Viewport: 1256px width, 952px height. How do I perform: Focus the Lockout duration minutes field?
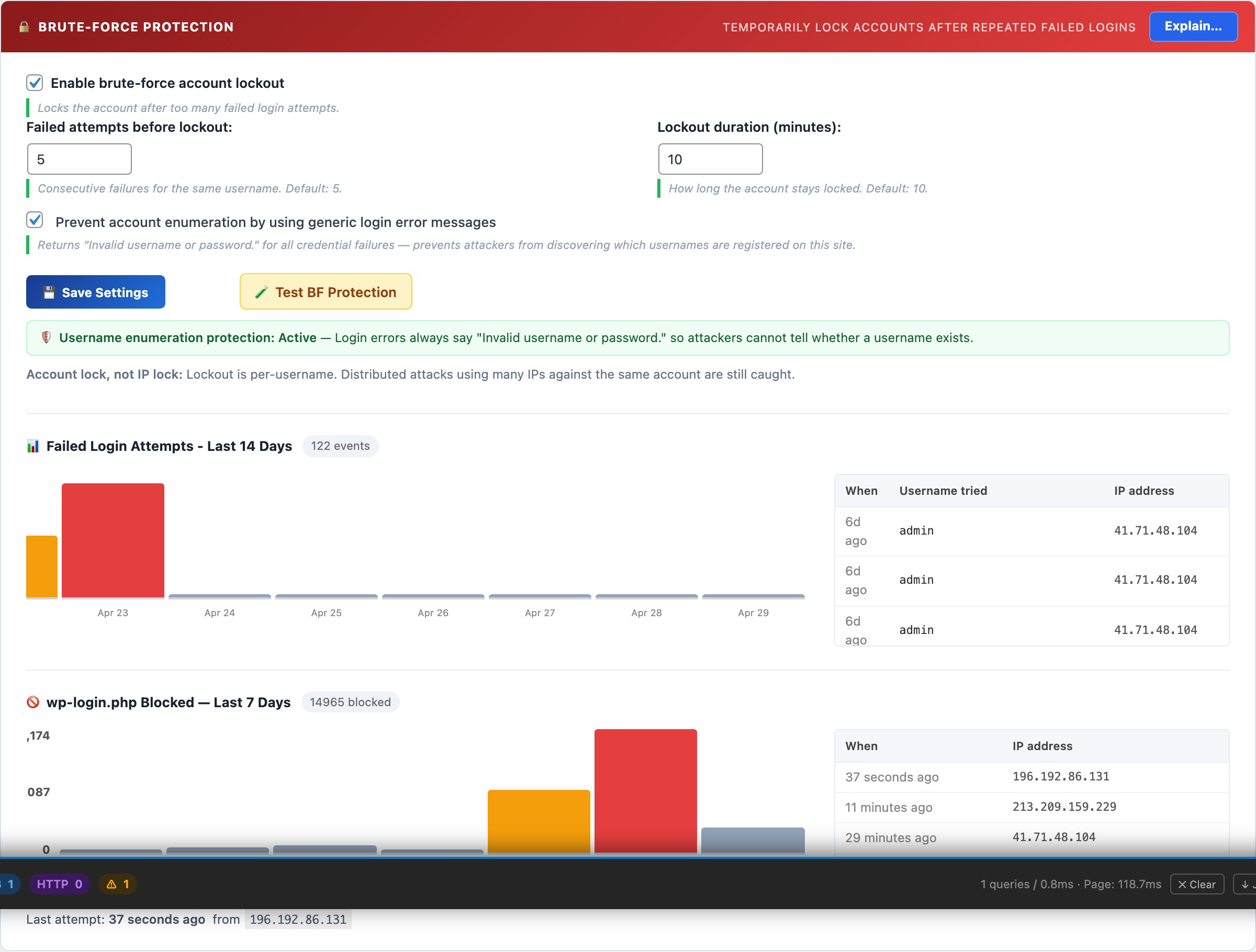pos(710,160)
